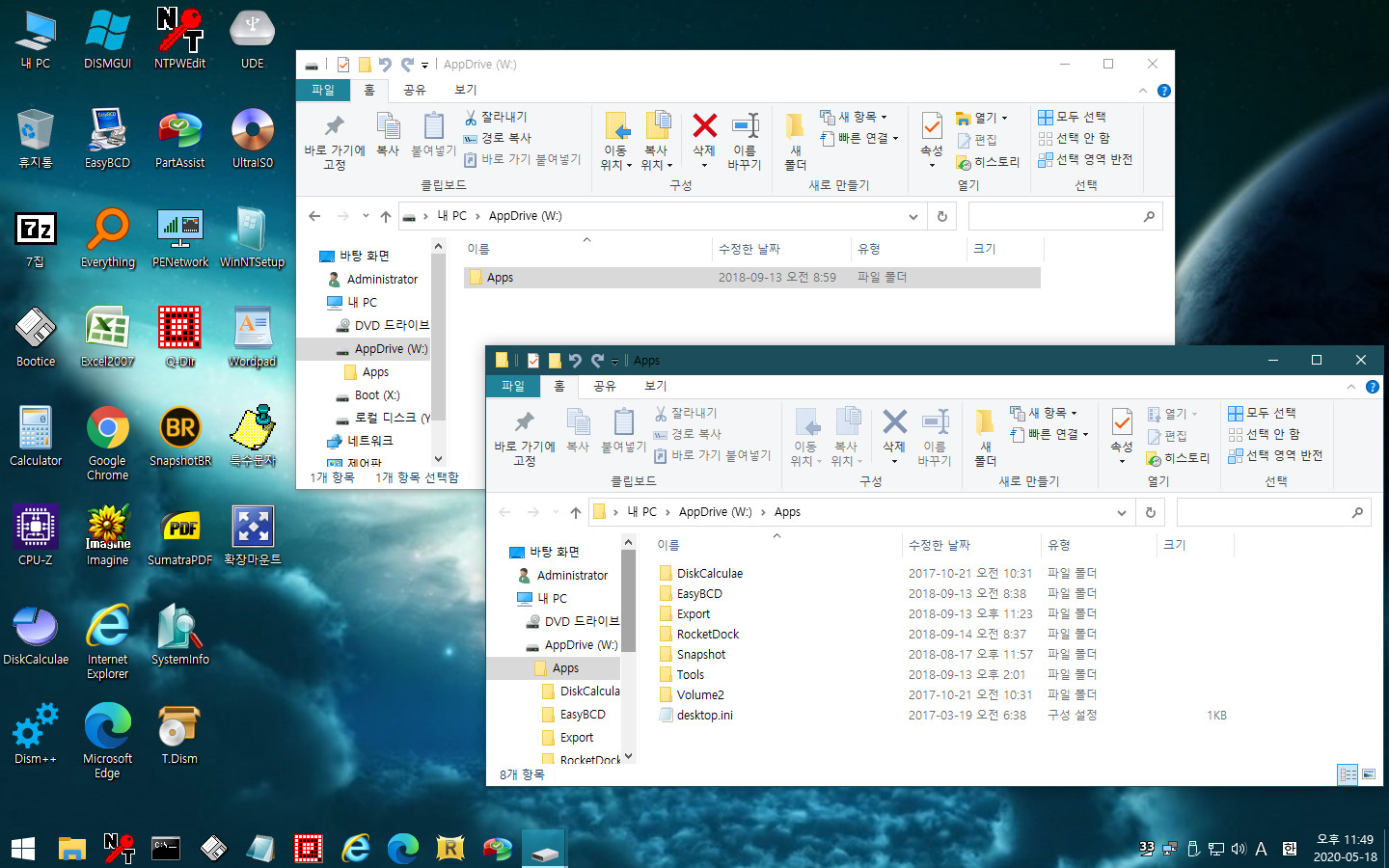1389x868 pixels.
Task: Click 선택 안 함 in AppDrive window ribbon
Action: click(1074, 138)
